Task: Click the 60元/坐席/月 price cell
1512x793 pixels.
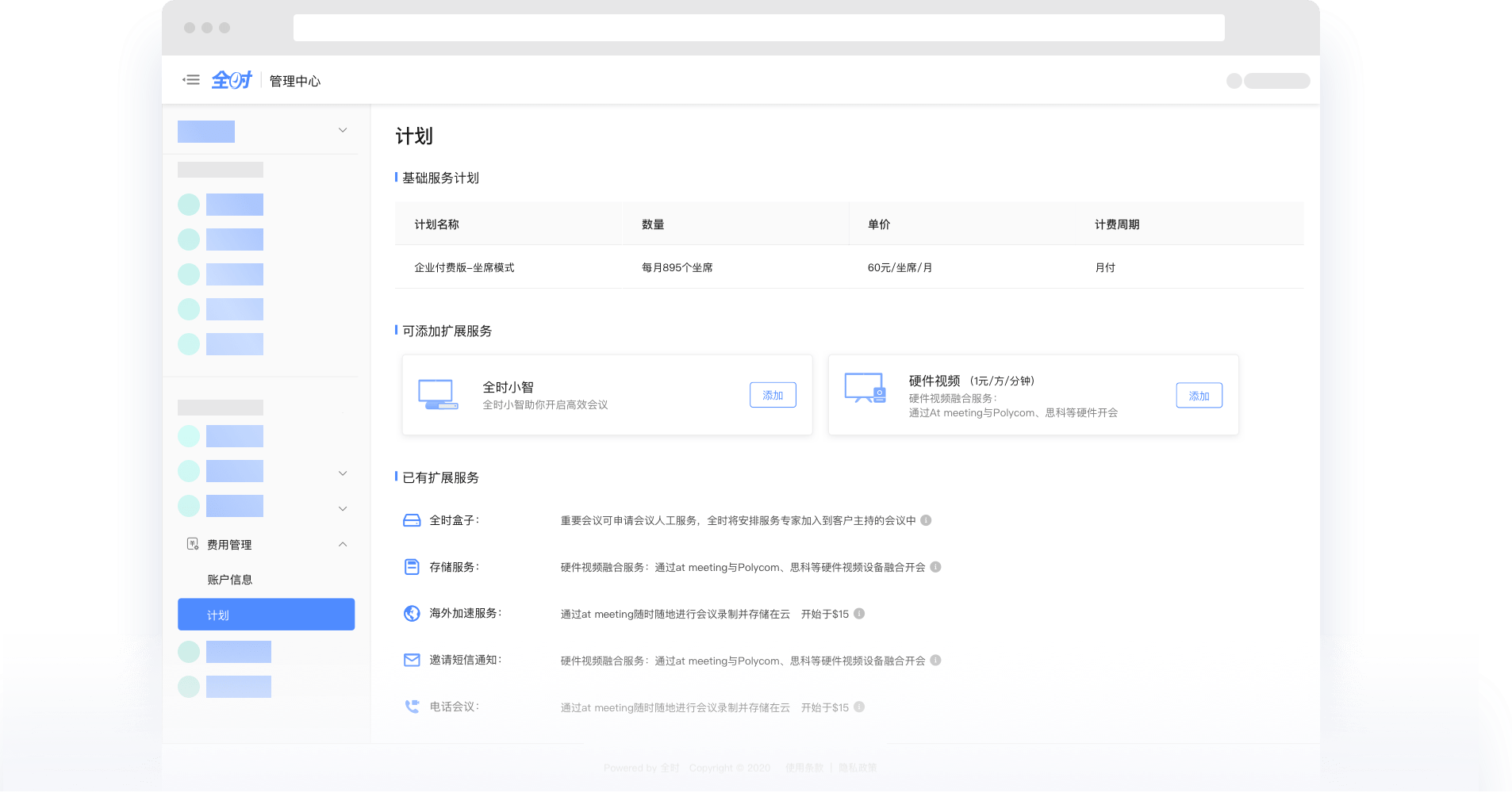Action: pos(900,267)
